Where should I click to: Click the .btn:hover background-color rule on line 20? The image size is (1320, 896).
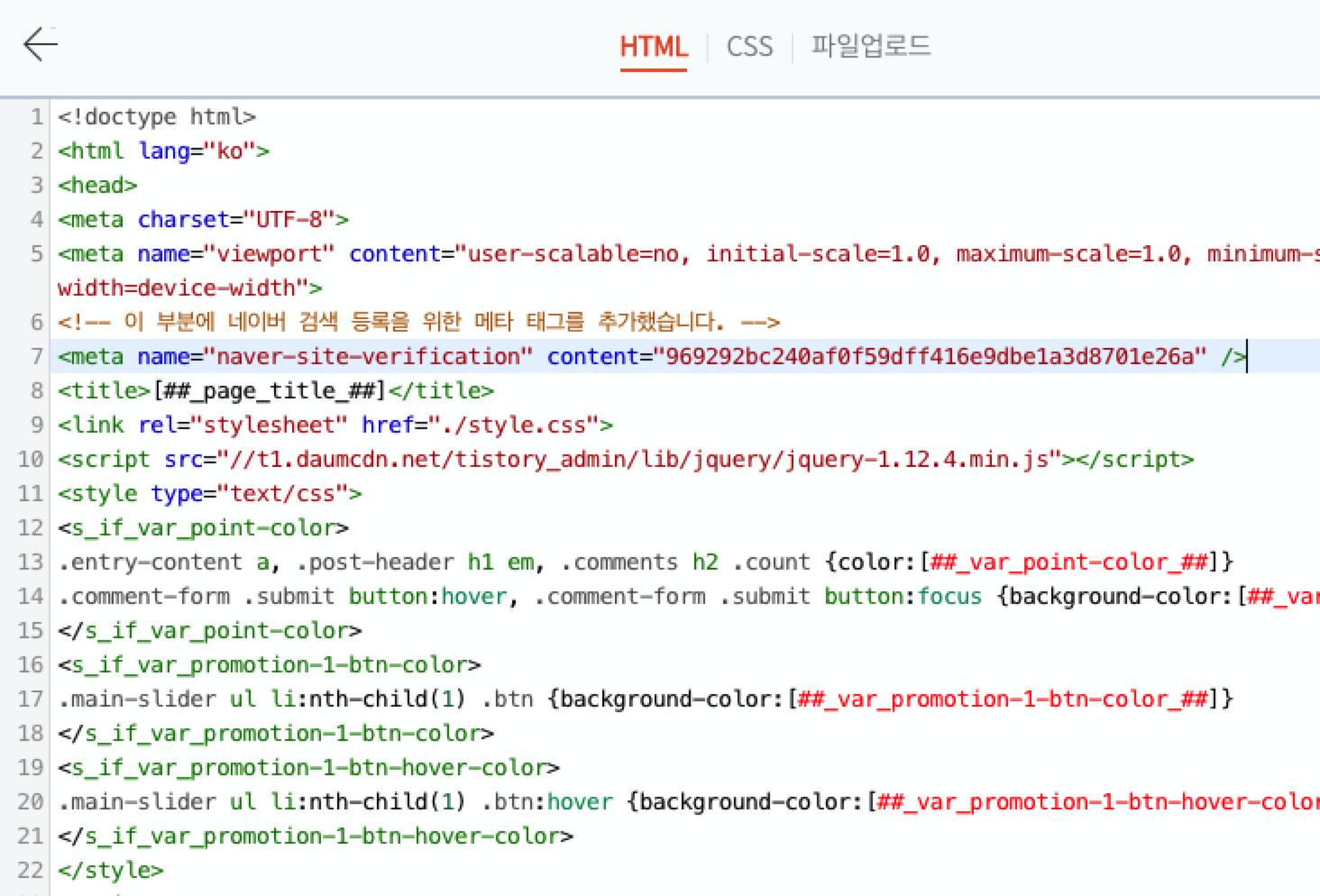click(x=689, y=801)
